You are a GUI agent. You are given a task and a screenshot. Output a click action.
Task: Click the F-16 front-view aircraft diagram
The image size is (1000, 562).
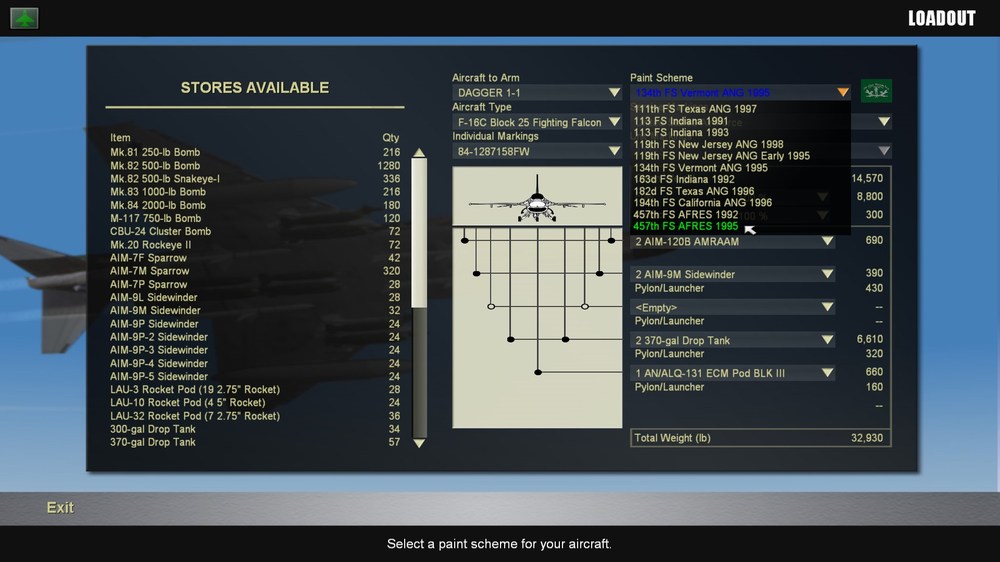[x=537, y=200]
